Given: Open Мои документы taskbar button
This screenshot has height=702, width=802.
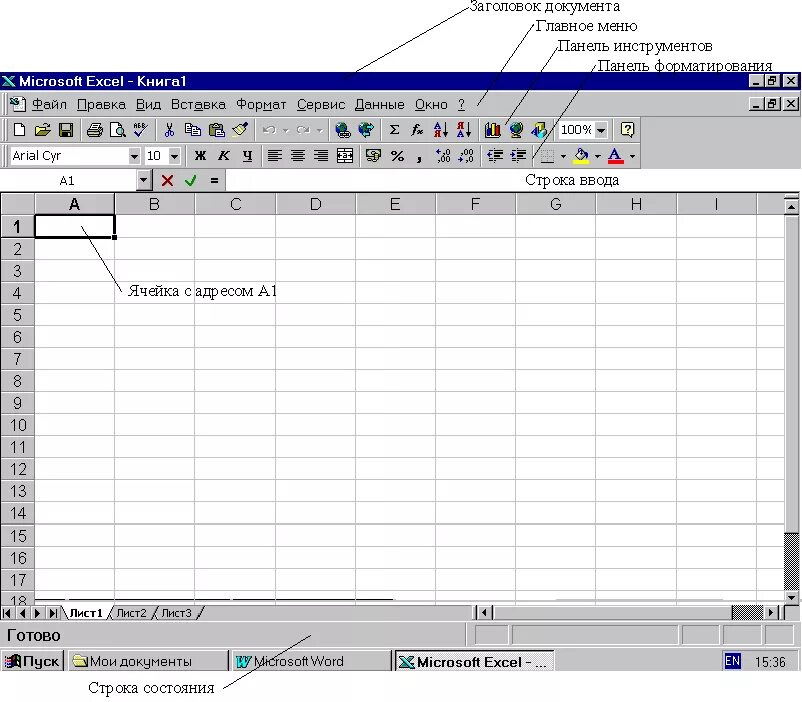Looking at the screenshot, I should coord(148,661).
